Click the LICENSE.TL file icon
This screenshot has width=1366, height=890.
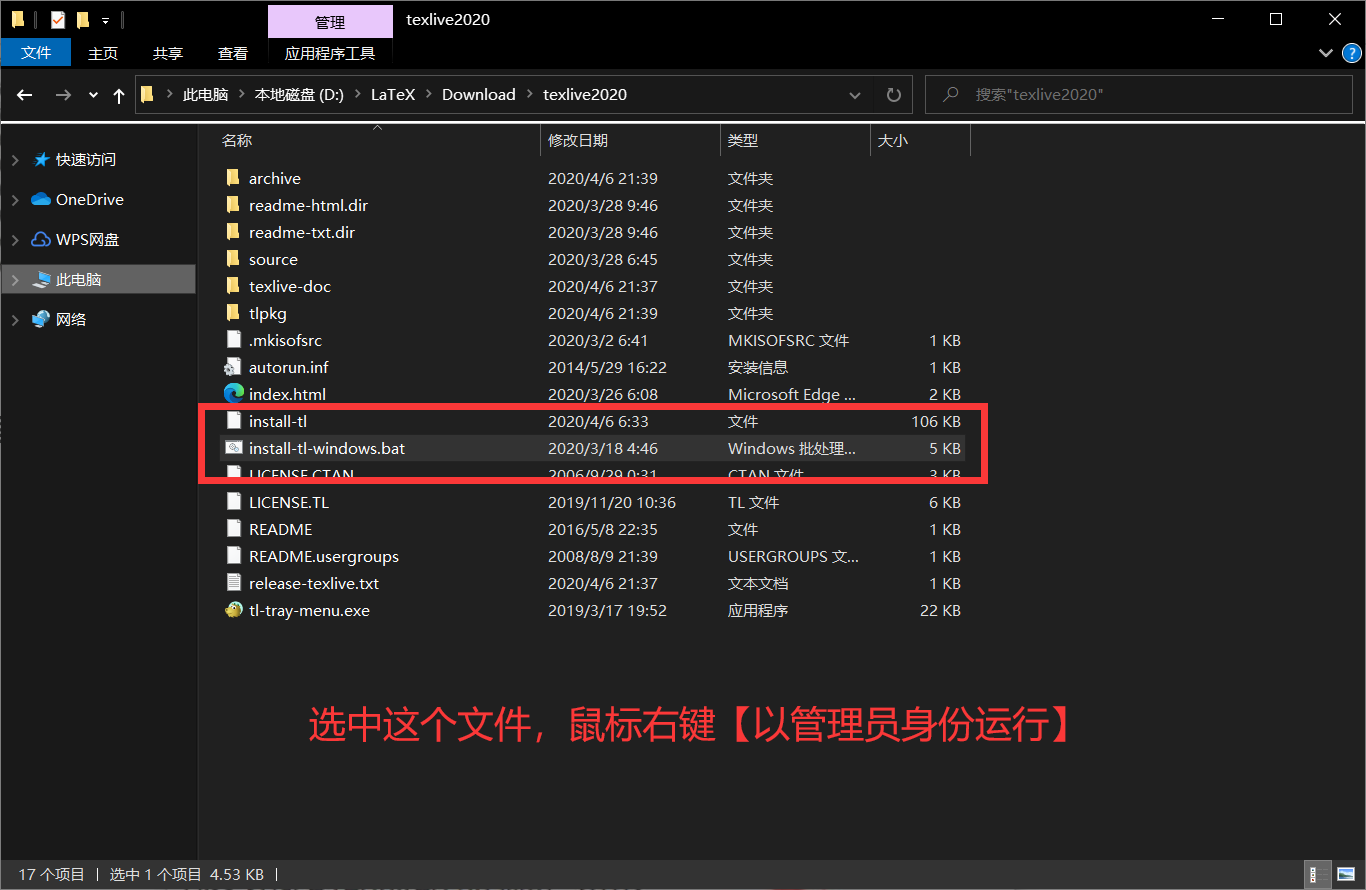click(233, 502)
